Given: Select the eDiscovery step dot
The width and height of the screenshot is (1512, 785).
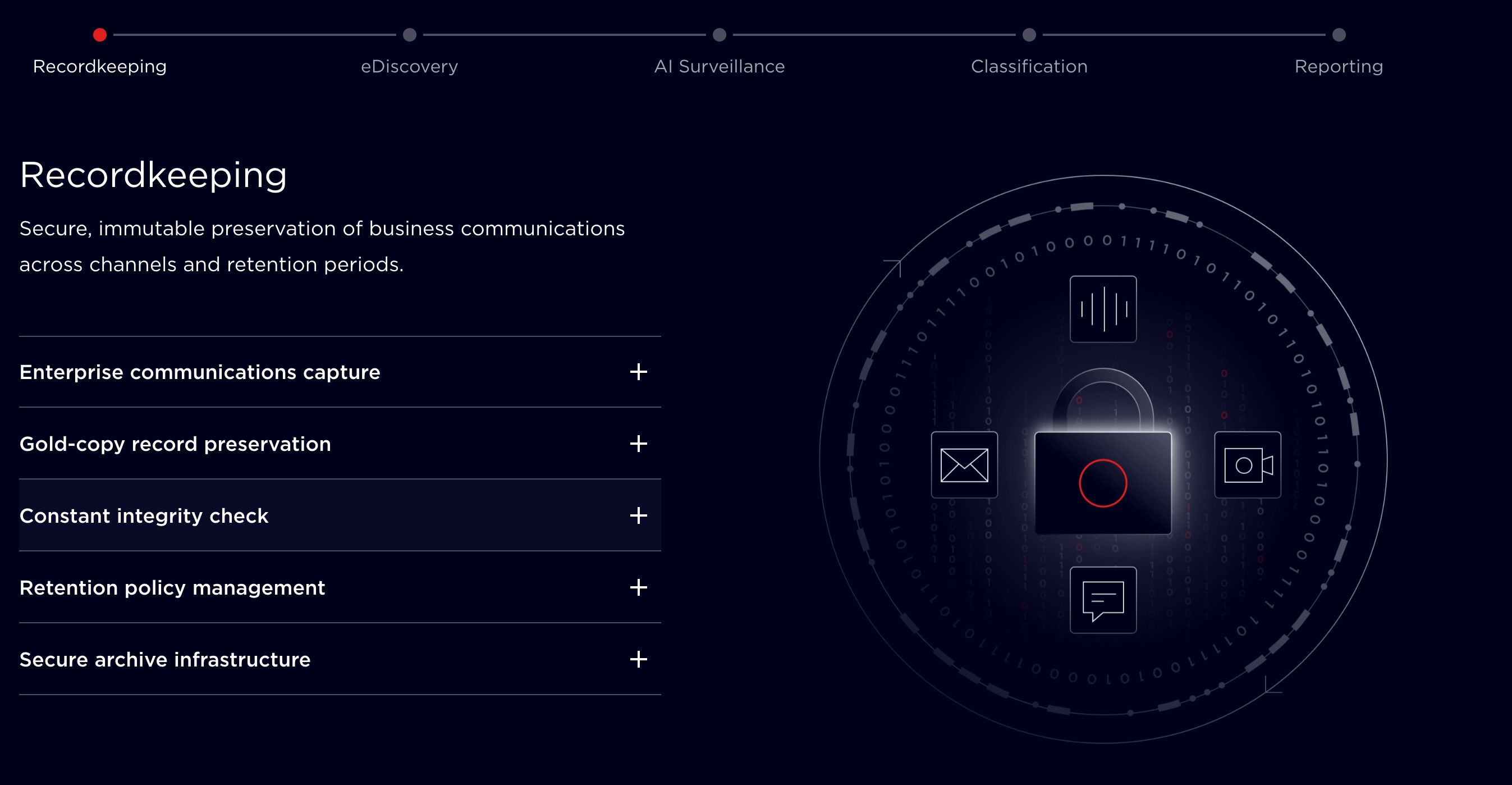Looking at the screenshot, I should pyautogui.click(x=410, y=35).
